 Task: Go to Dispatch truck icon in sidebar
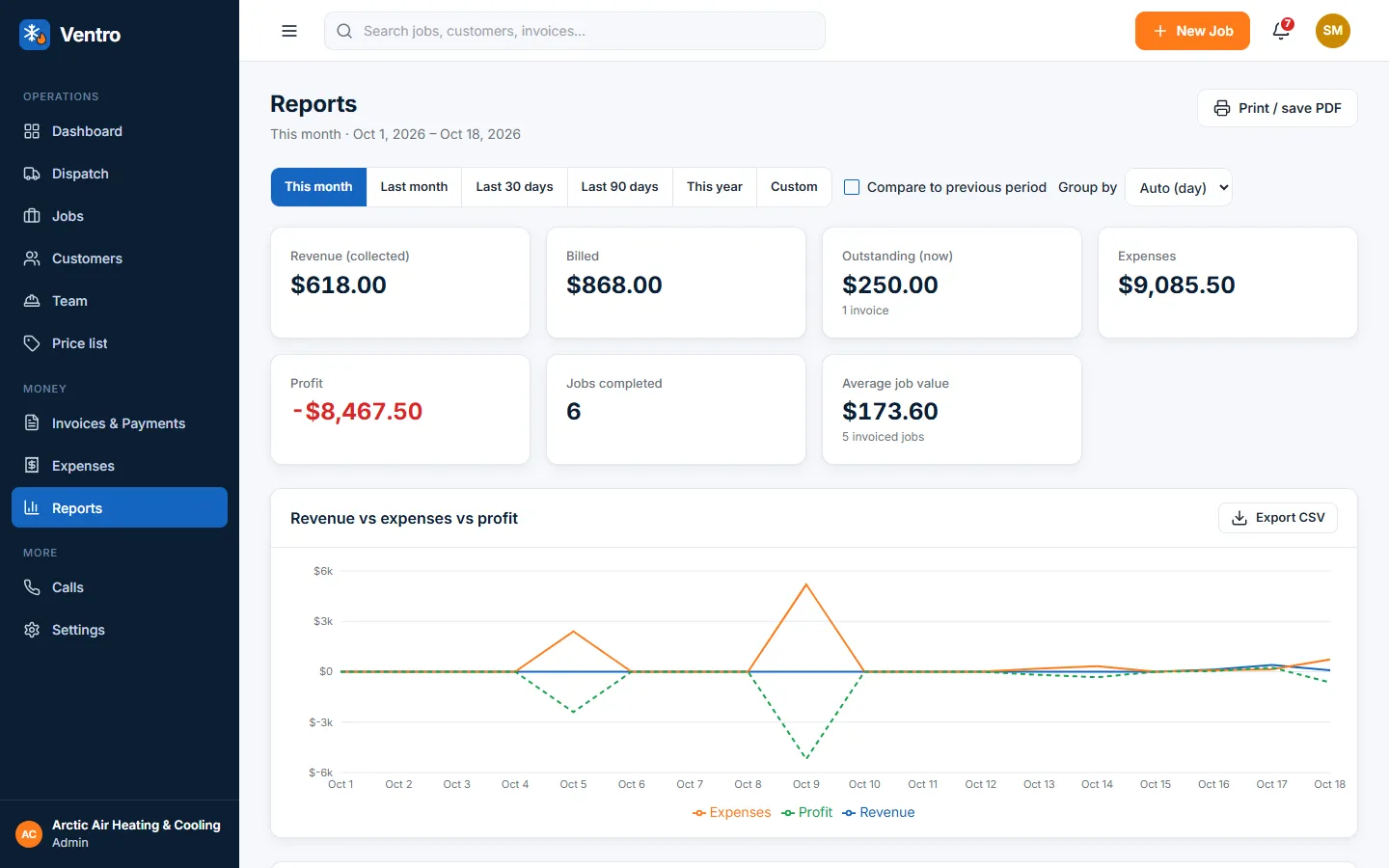[x=32, y=174]
